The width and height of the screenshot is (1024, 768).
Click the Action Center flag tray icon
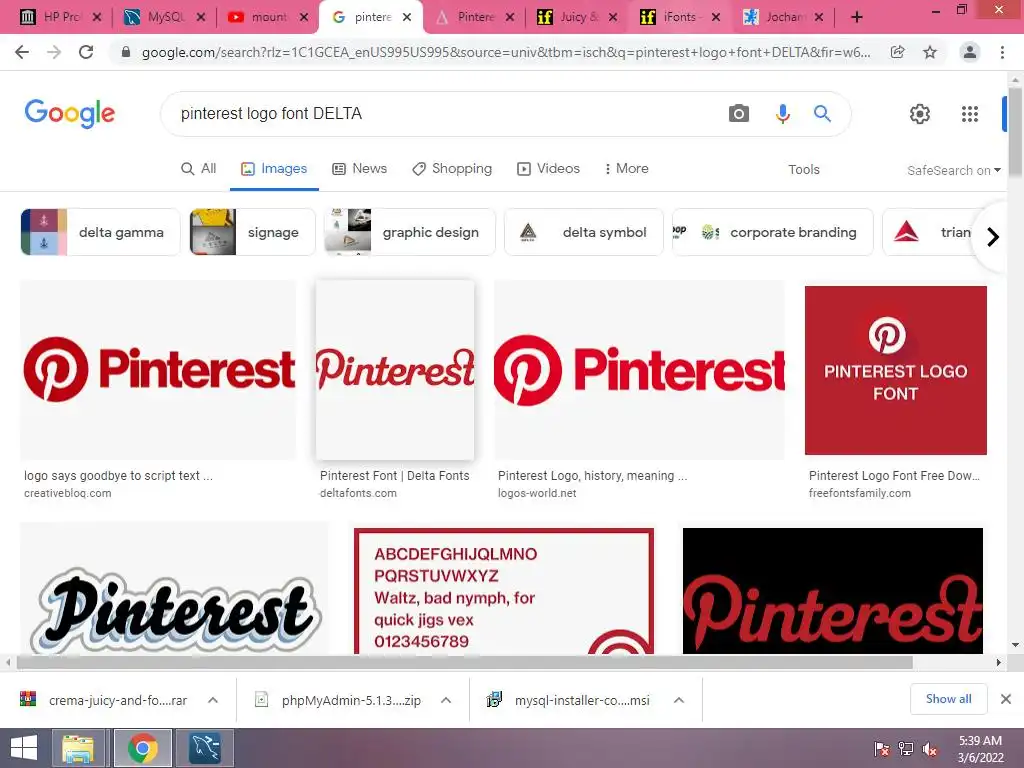coord(882,749)
